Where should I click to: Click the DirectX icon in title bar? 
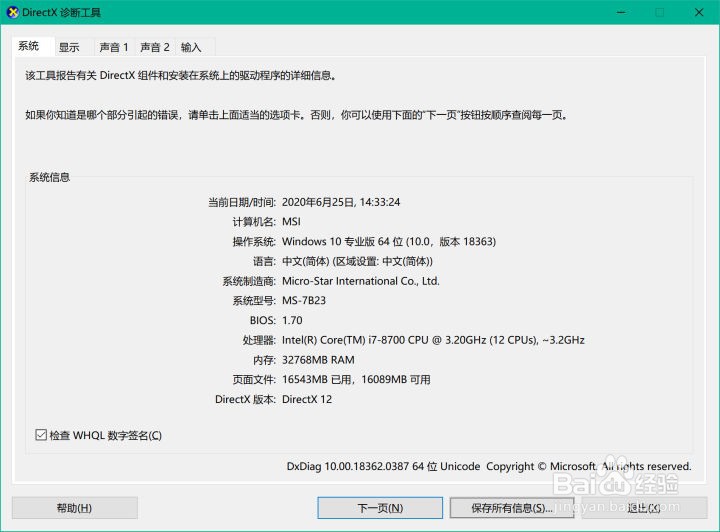[x=12, y=12]
